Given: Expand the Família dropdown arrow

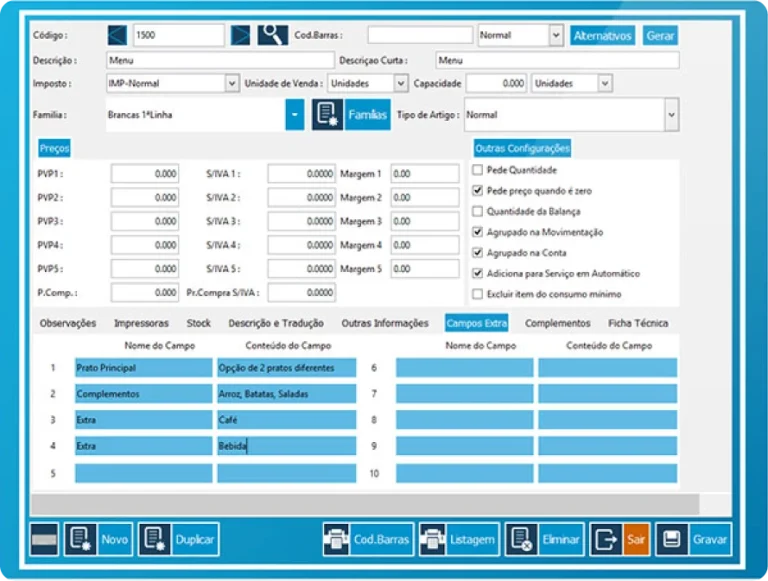Looking at the screenshot, I should tap(295, 115).
